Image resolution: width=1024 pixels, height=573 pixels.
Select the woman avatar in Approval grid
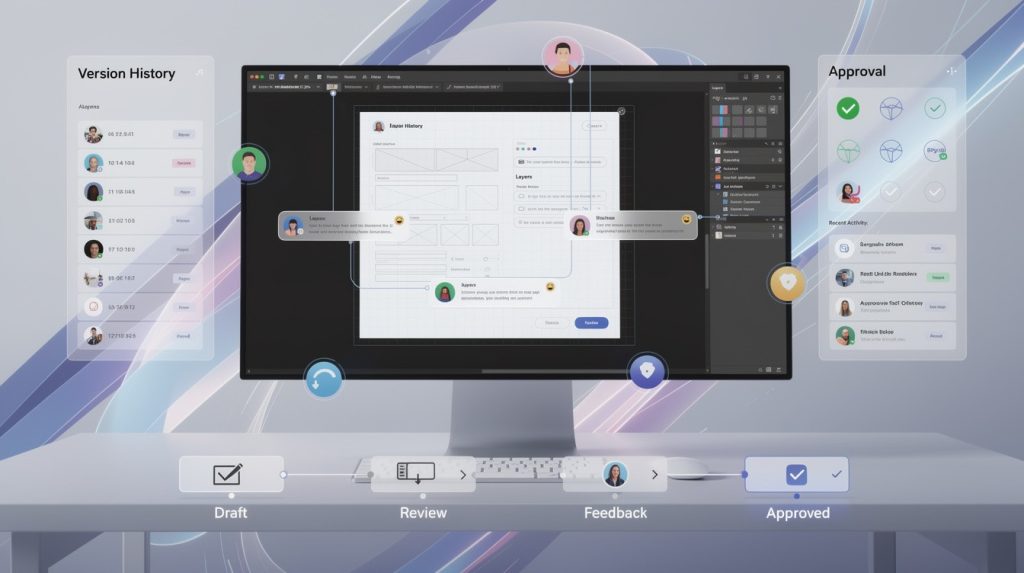click(848, 192)
